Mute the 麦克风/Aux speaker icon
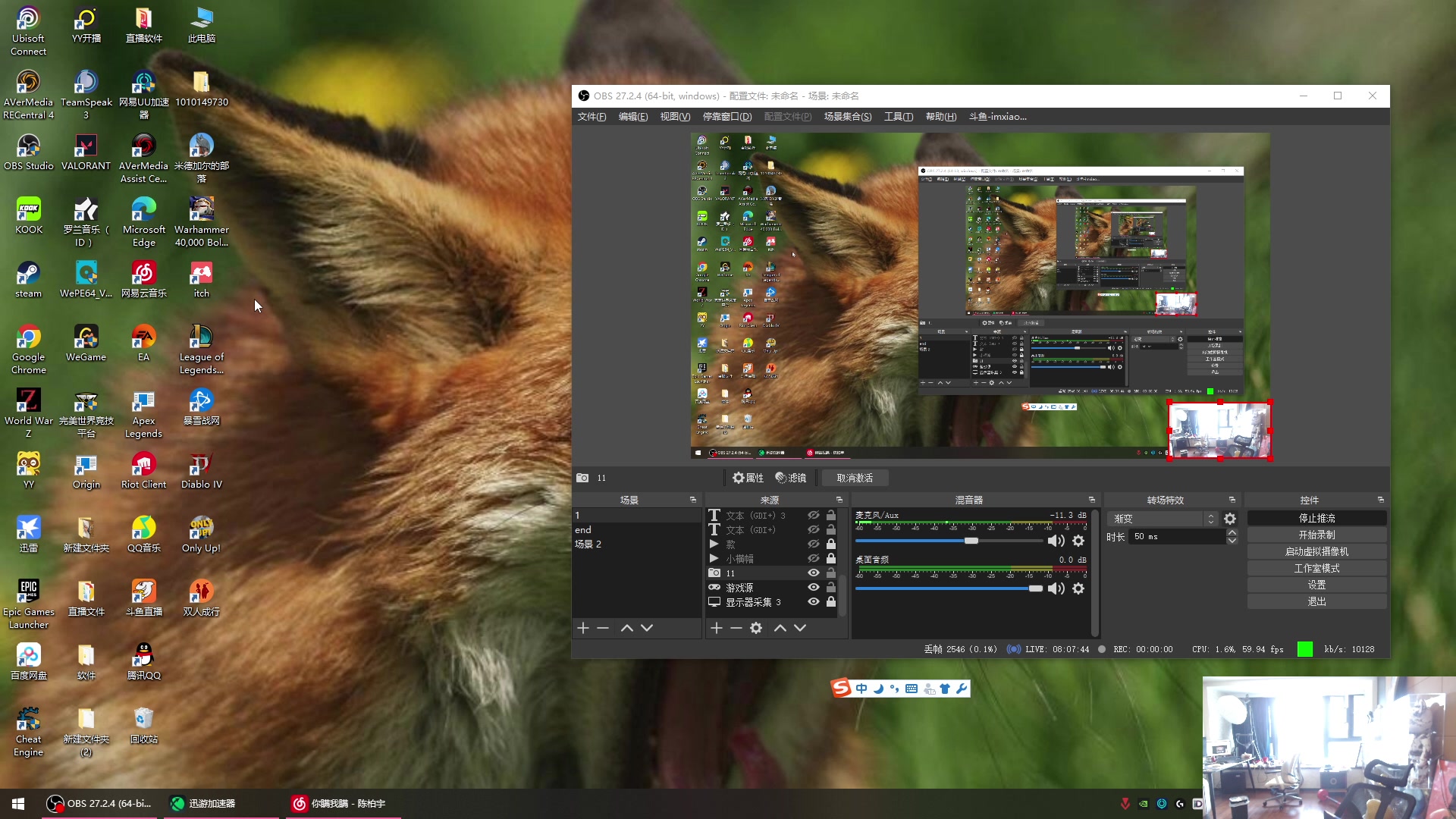The width and height of the screenshot is (1456, 819). [1056, 541]
